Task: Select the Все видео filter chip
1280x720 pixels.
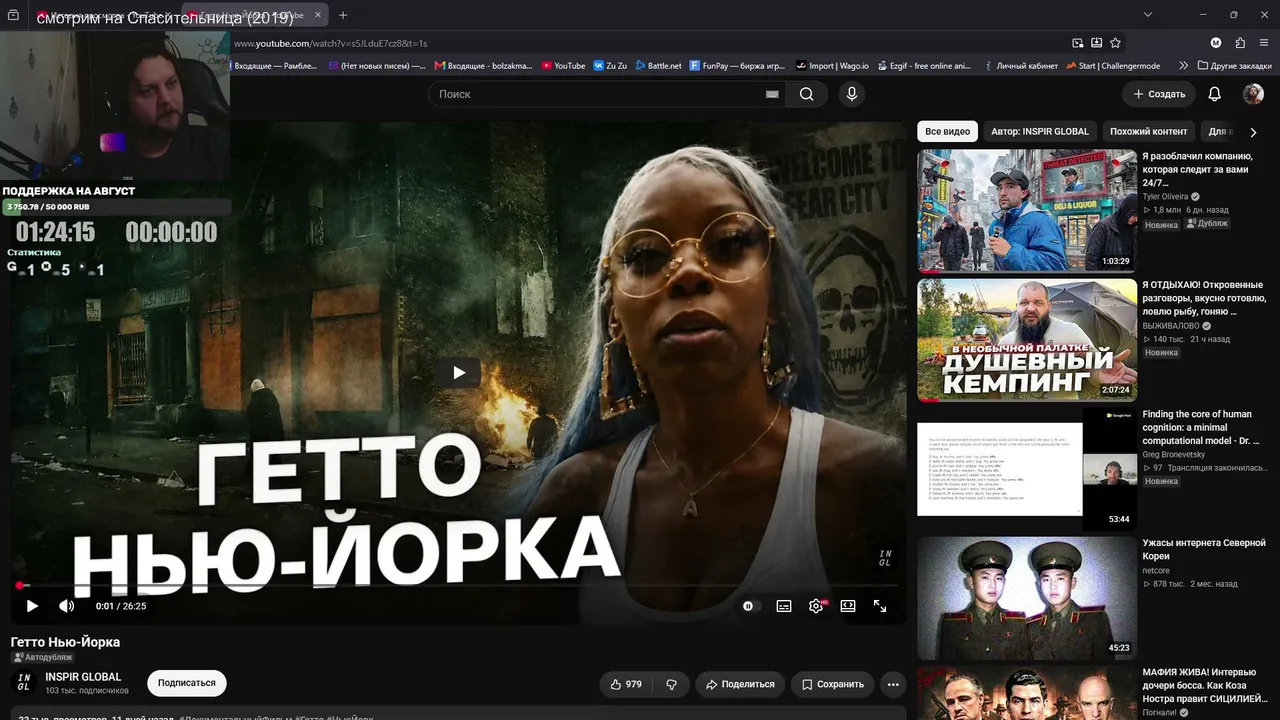Action: (x=947, y=131)
